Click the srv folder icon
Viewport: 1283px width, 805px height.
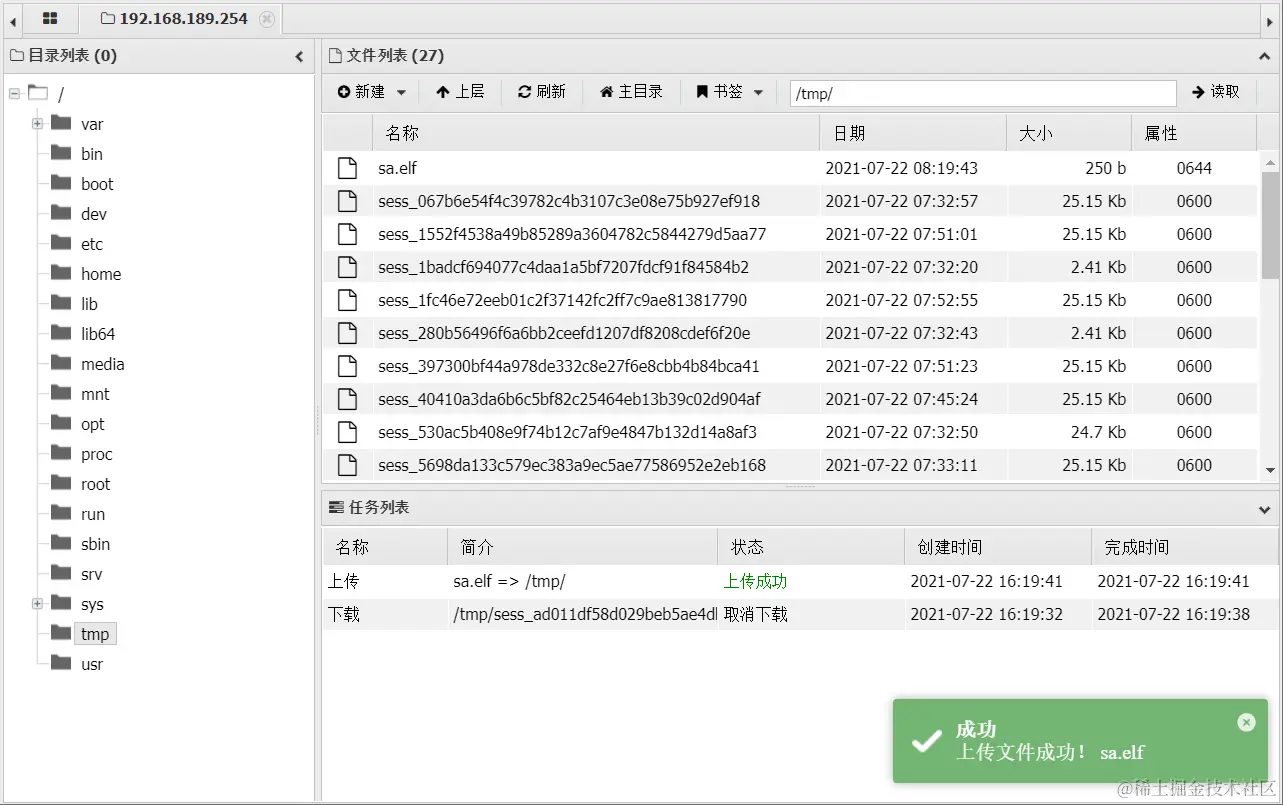(x=61, y=573)
